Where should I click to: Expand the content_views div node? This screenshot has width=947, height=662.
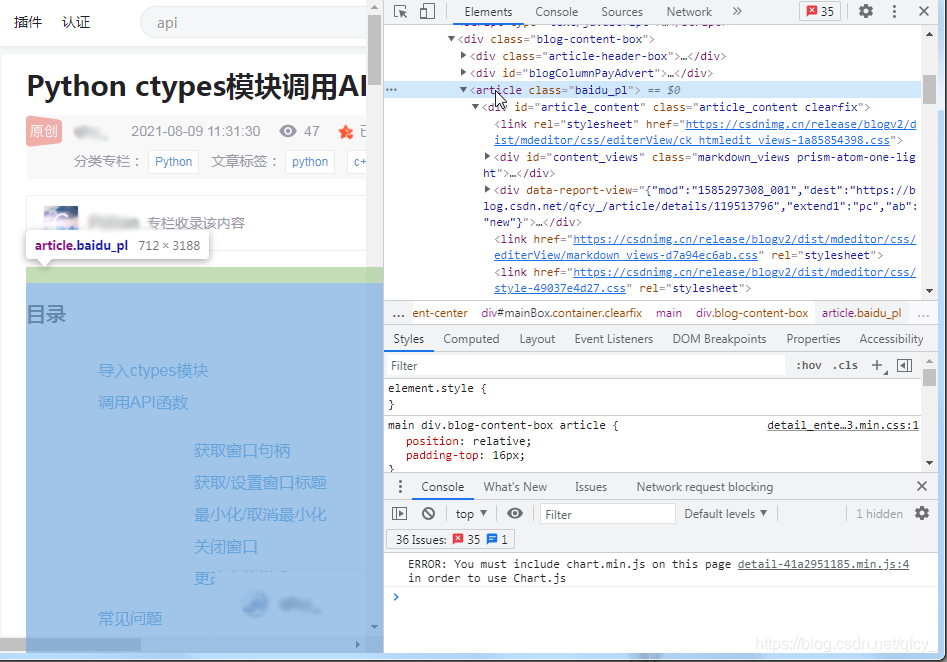[487, 156]
